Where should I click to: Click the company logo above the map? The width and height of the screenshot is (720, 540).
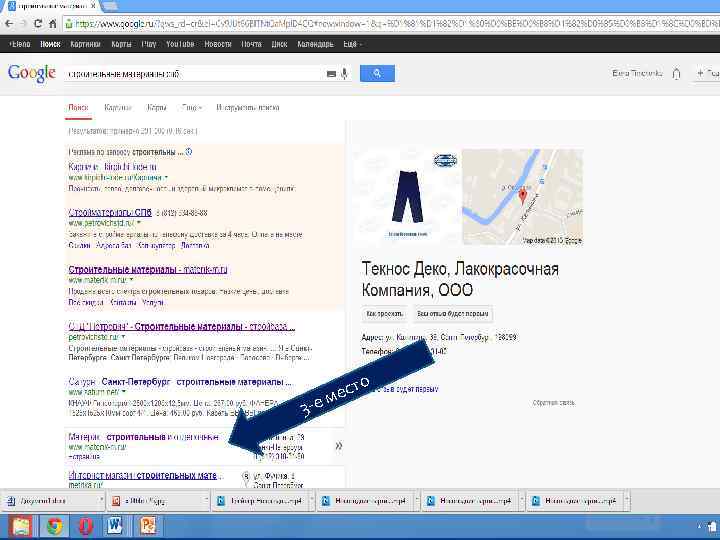point(445,160)
